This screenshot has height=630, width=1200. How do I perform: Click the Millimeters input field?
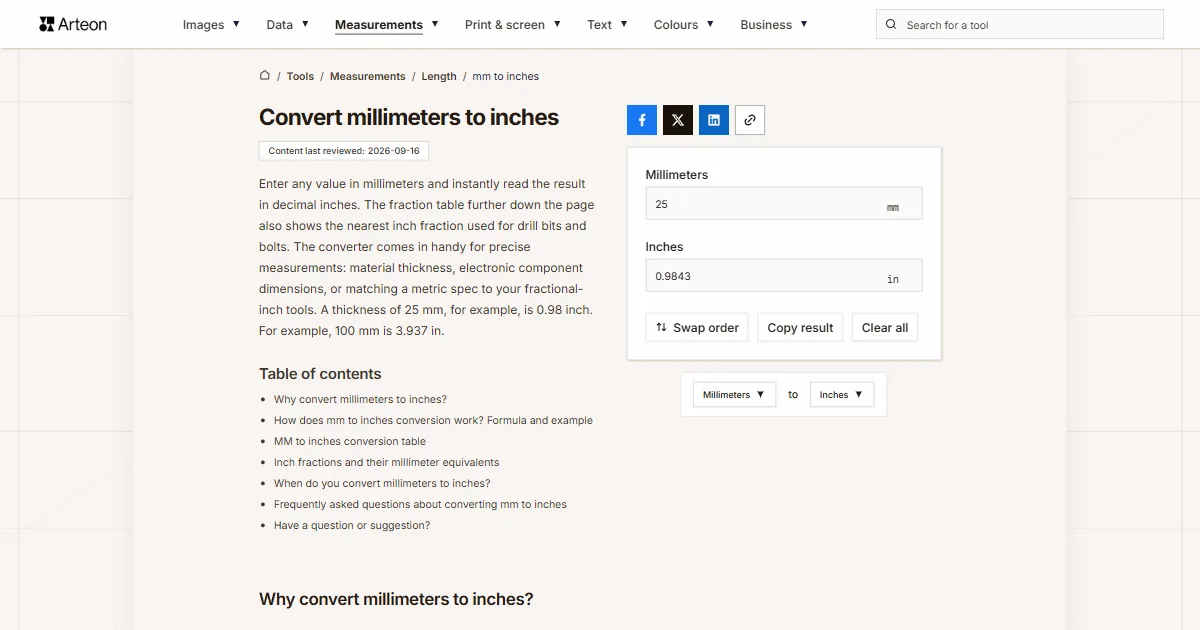(x=784, y=204)
